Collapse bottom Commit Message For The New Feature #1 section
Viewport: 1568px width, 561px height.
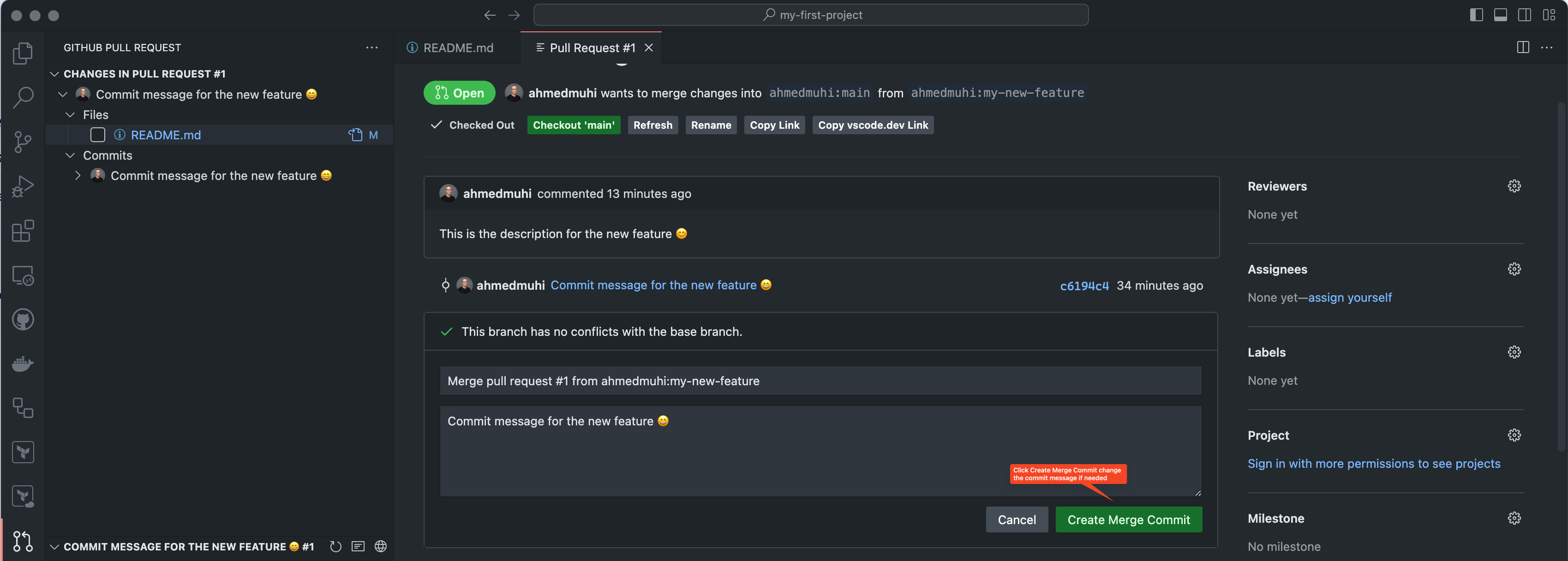[54, 546]
